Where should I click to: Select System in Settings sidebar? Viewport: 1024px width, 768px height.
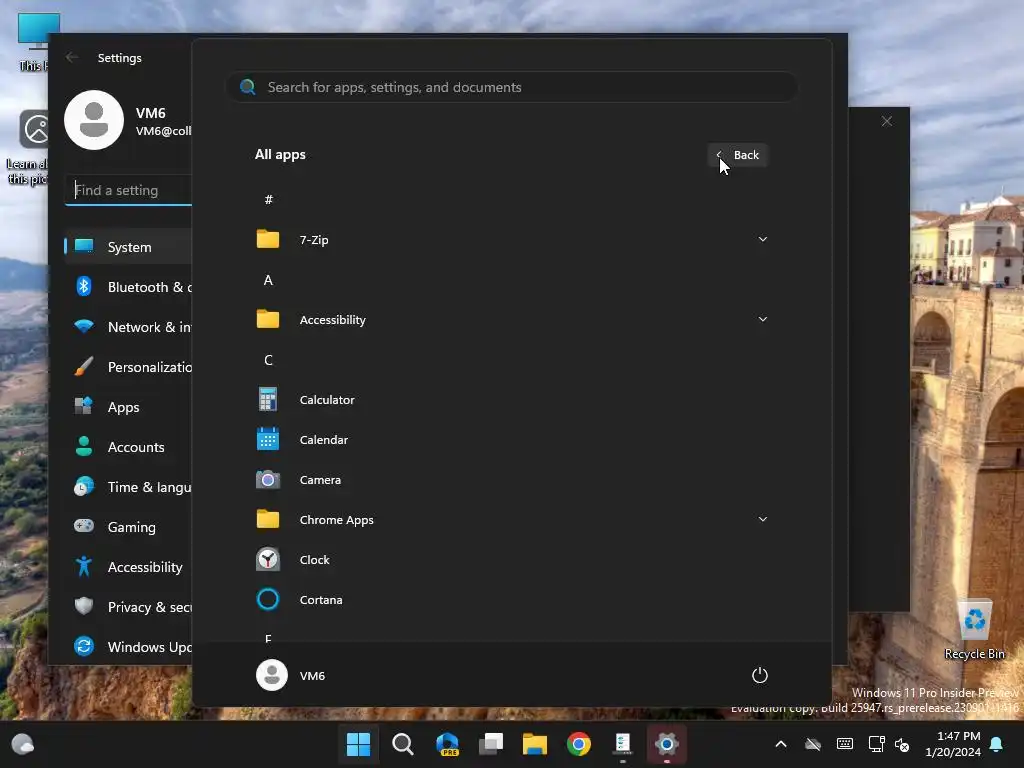128,247
